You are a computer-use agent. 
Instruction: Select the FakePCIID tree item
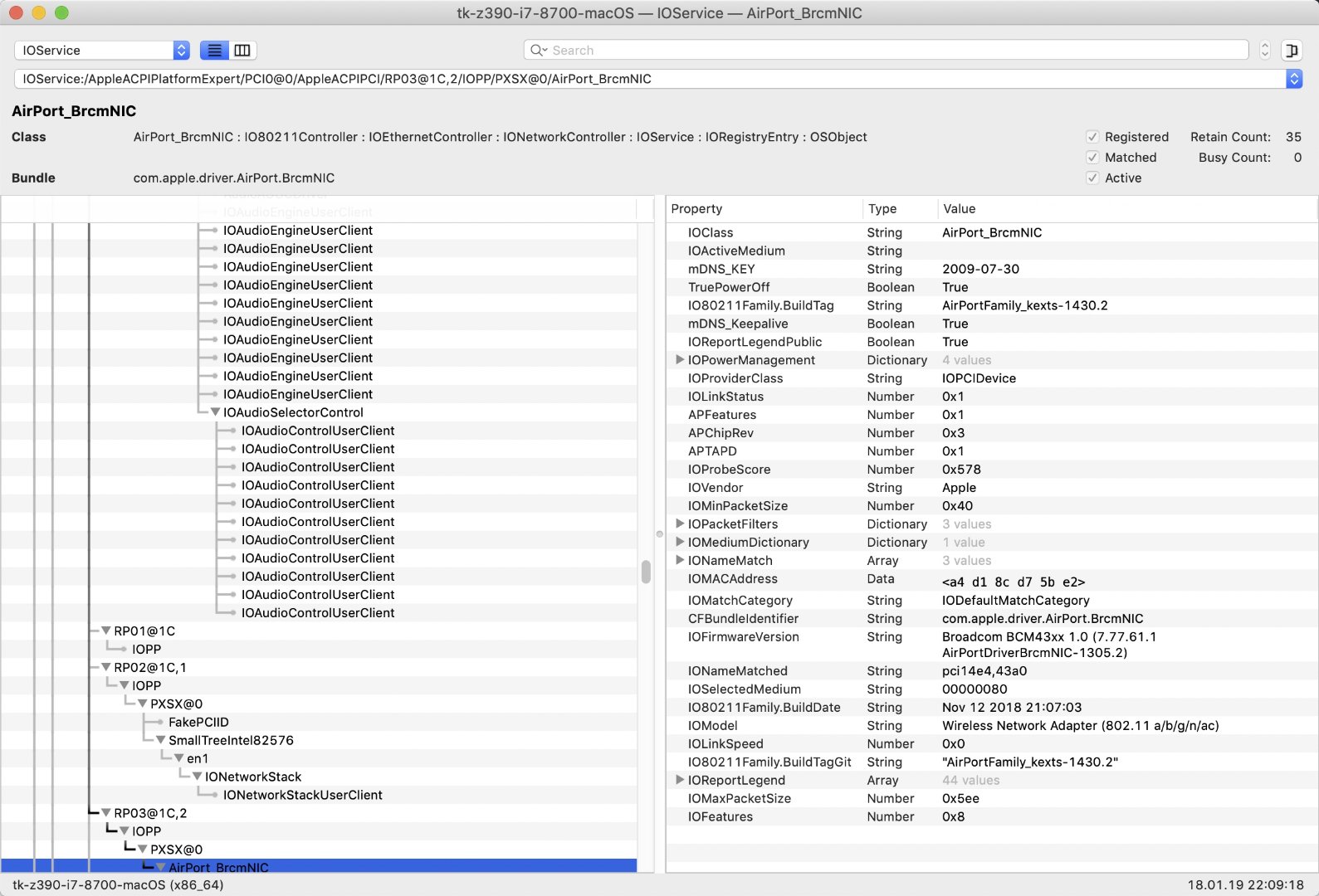click(x=198, y=723)
